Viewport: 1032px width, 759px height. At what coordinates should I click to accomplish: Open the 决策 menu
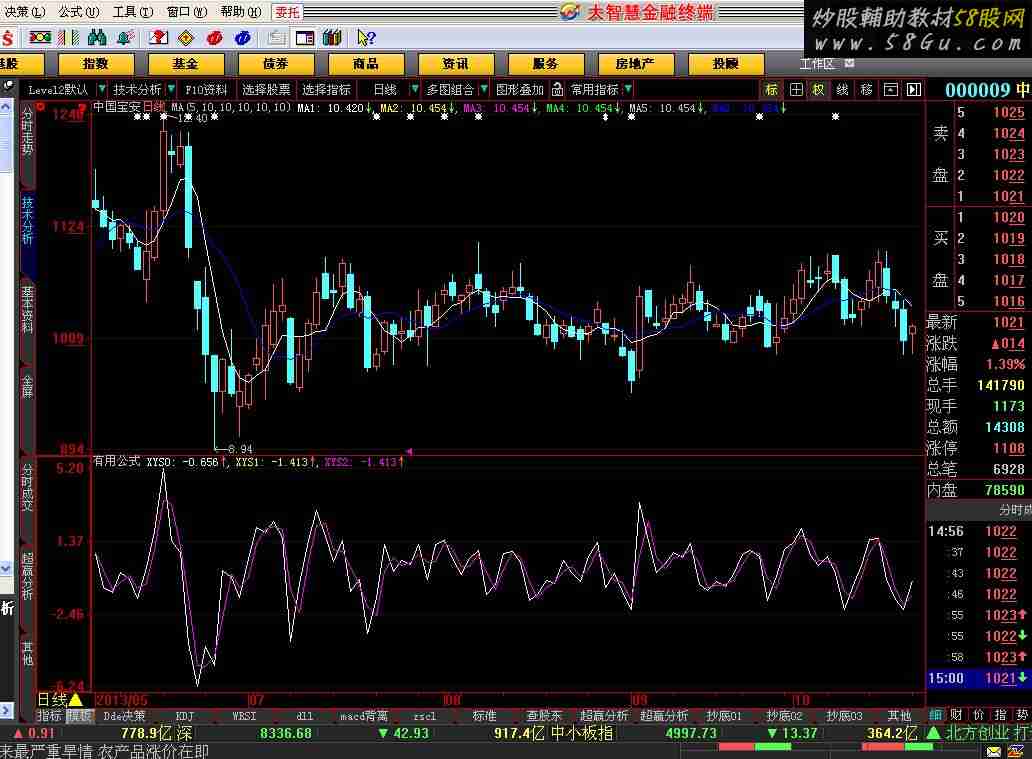point(25,11)
